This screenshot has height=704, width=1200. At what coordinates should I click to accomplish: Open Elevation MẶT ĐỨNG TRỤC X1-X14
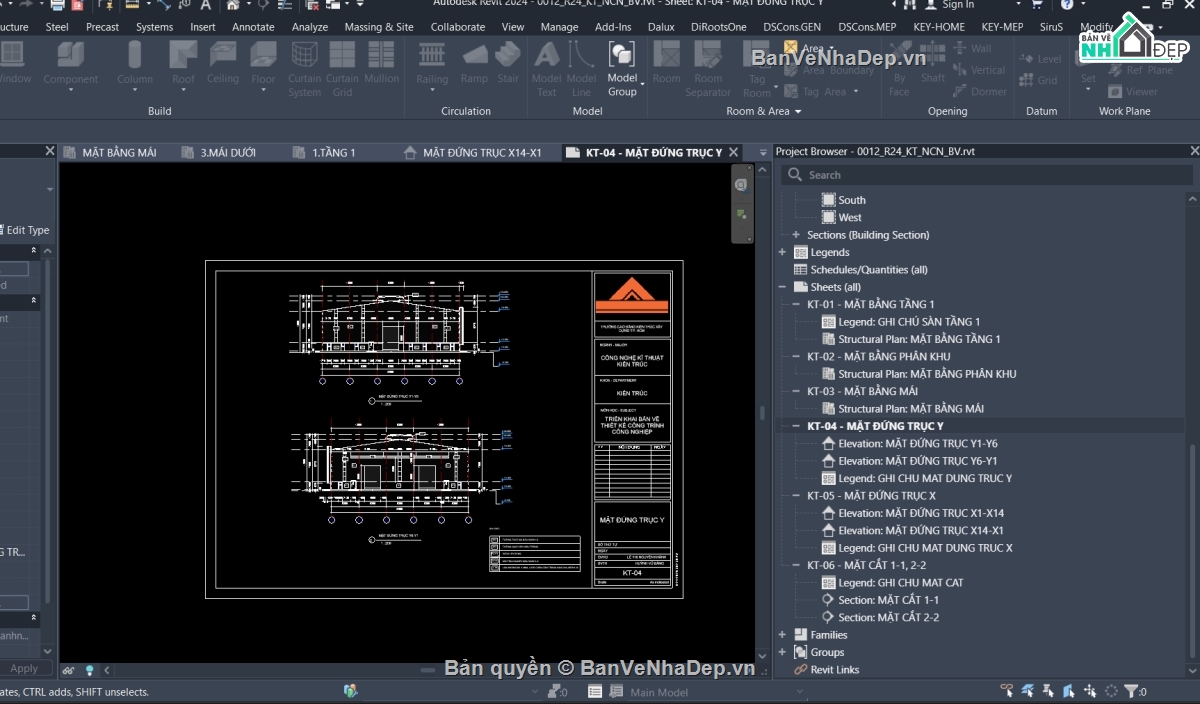912,513
